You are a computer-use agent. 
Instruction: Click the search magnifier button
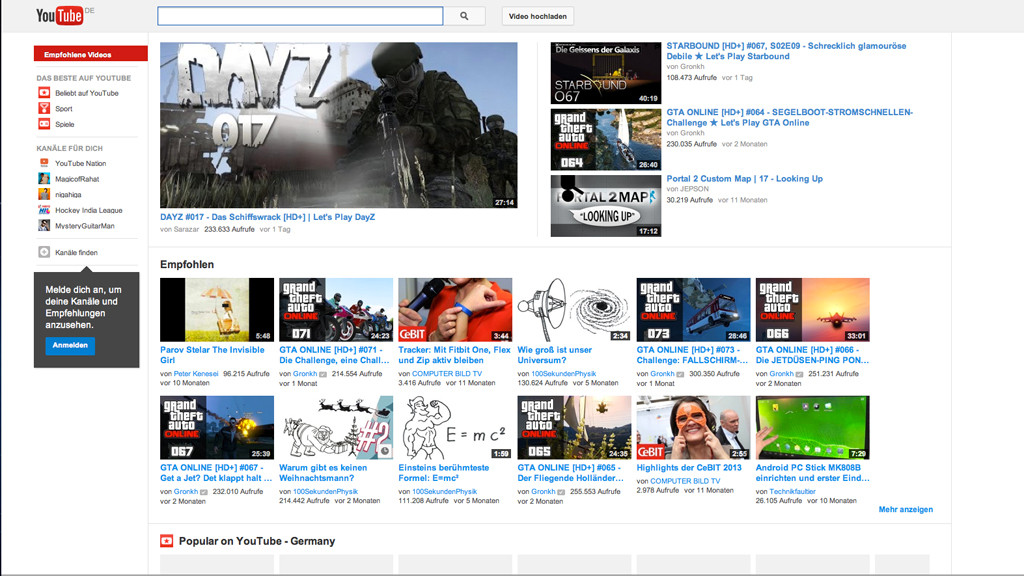point(464,16)
